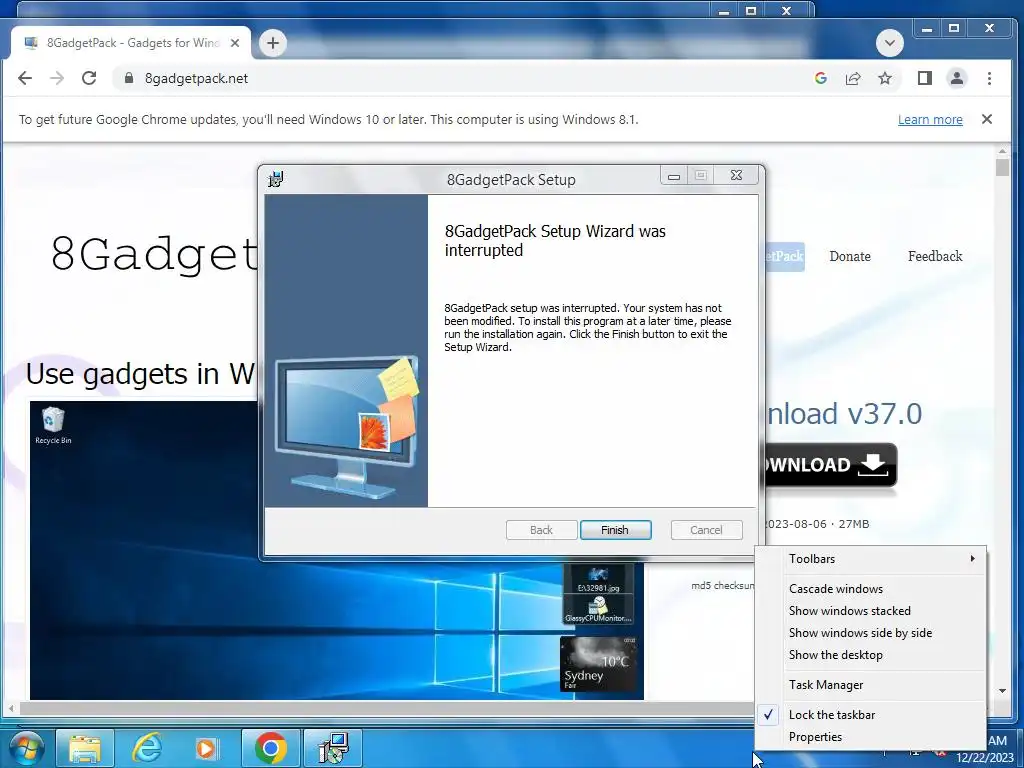Choose Show windows stacked
The width and height of the screenshot is (1024, 768).
click(x=884, y=611)
